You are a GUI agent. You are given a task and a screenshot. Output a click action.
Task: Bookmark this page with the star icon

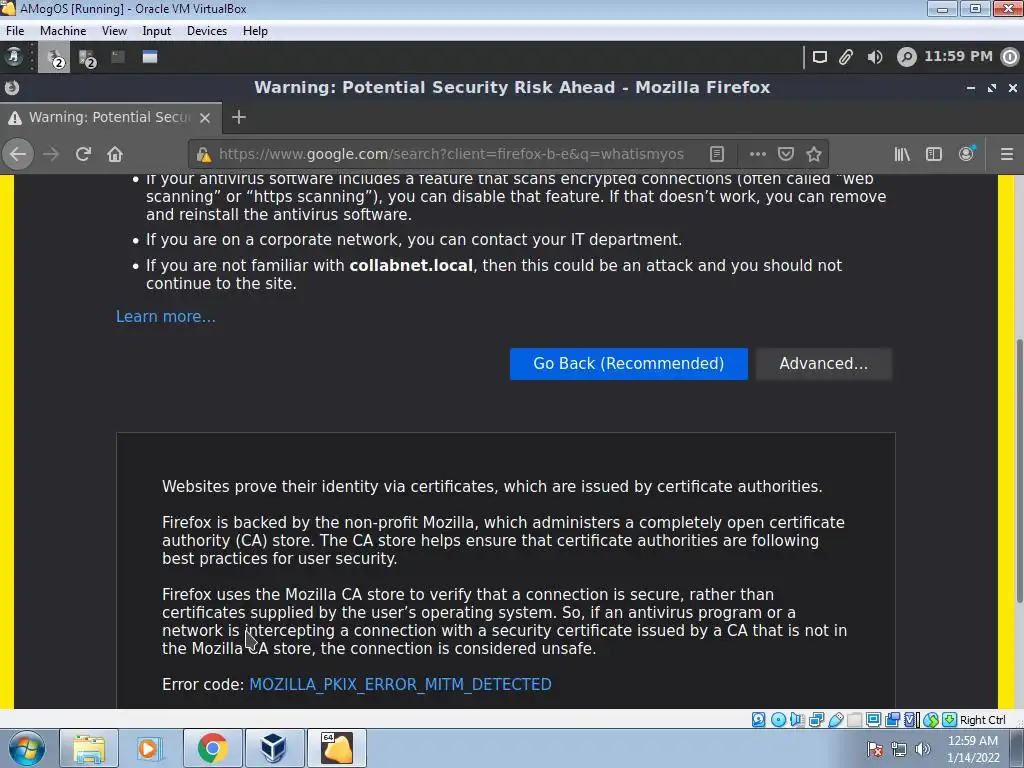[814, 154]
